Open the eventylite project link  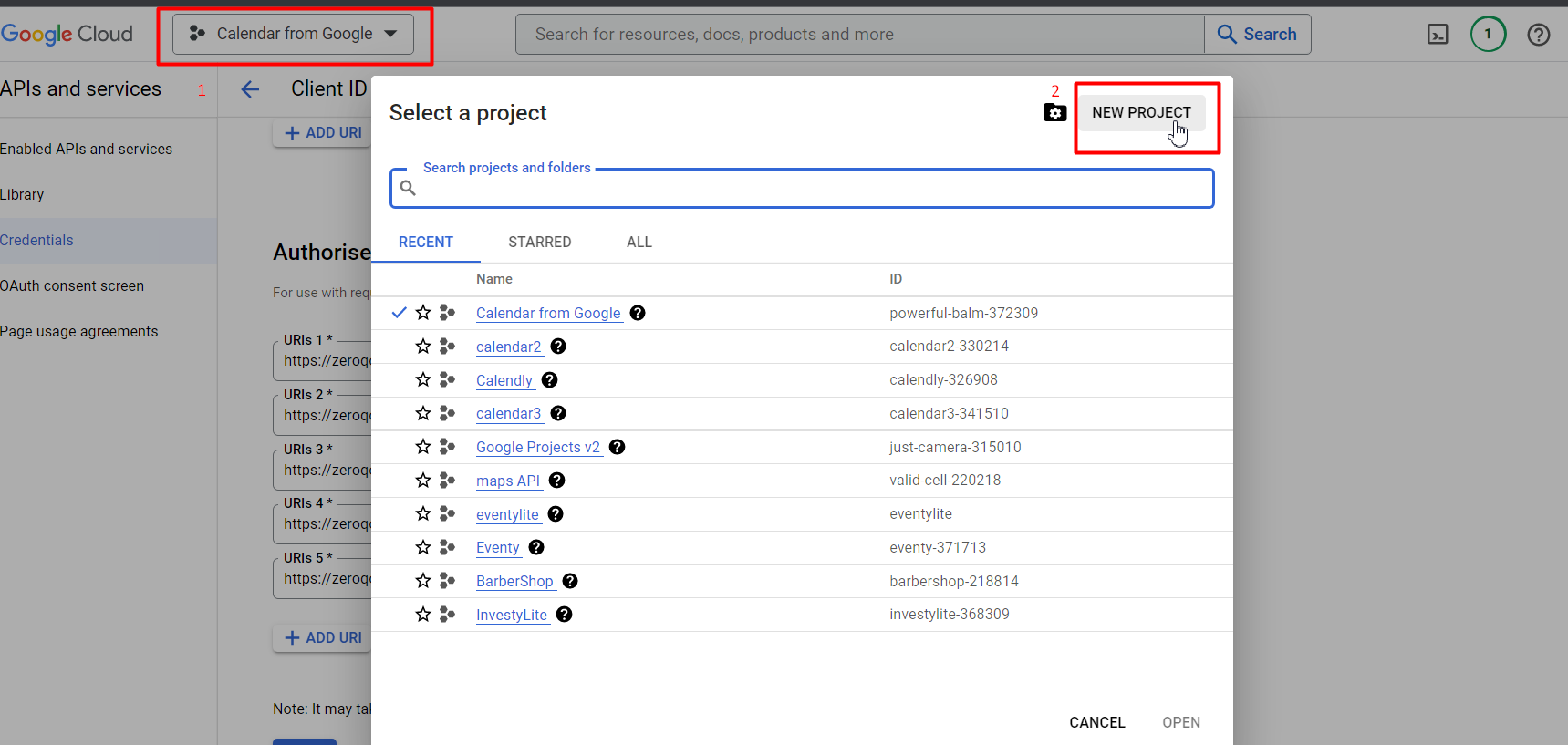[x=507, y=514]
